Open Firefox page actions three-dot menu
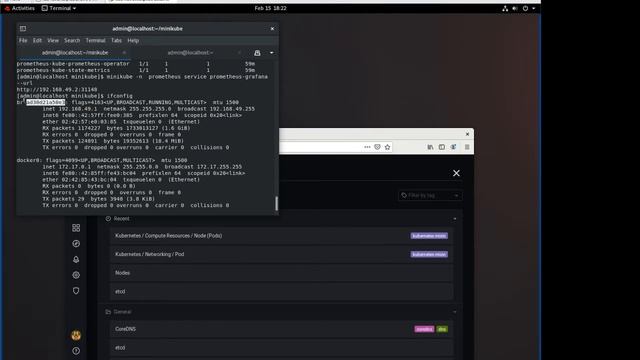640x360 pixels. click(x=367, y=147)
